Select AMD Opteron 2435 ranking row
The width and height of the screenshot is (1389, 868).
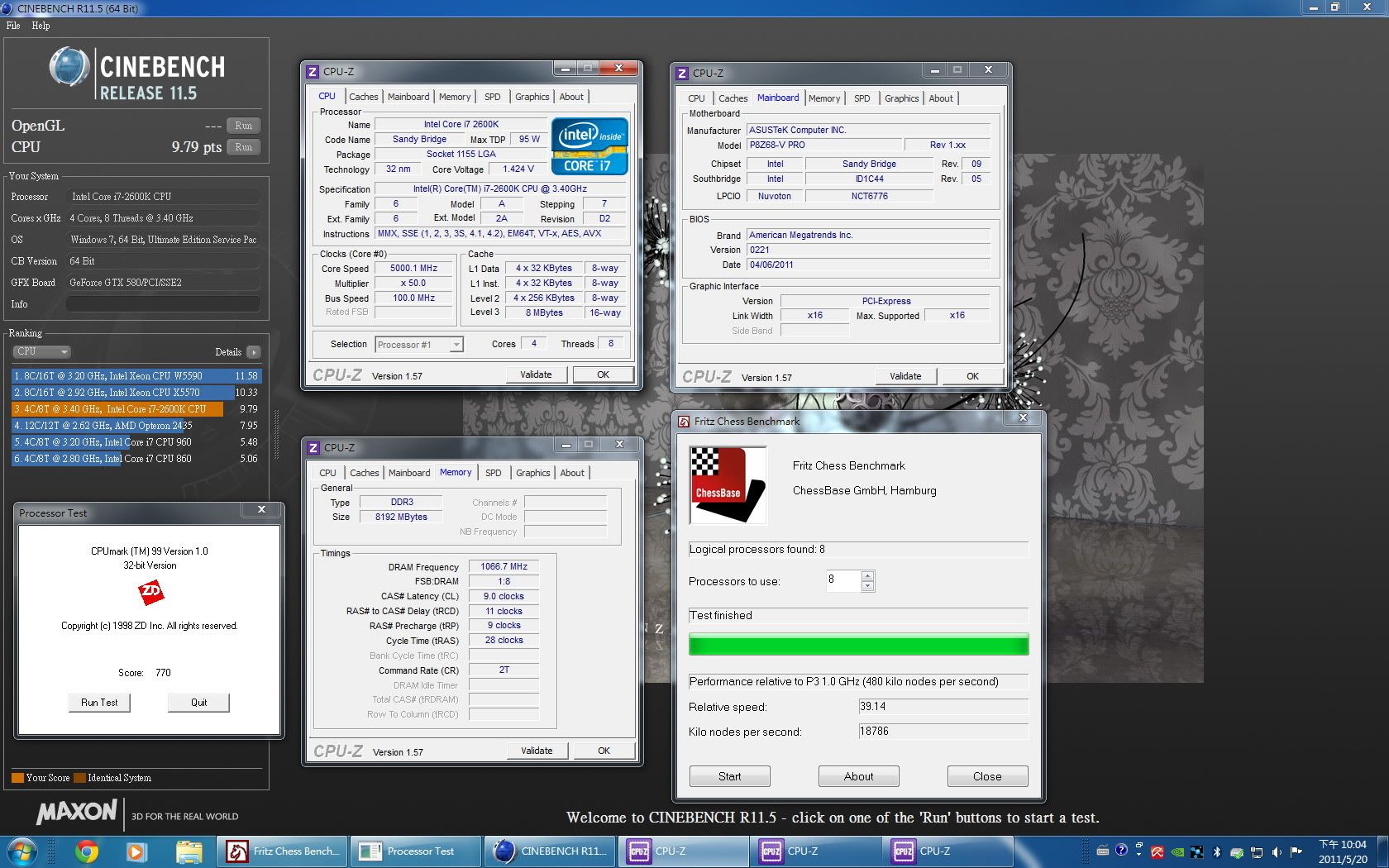click(x=136, y=426)
